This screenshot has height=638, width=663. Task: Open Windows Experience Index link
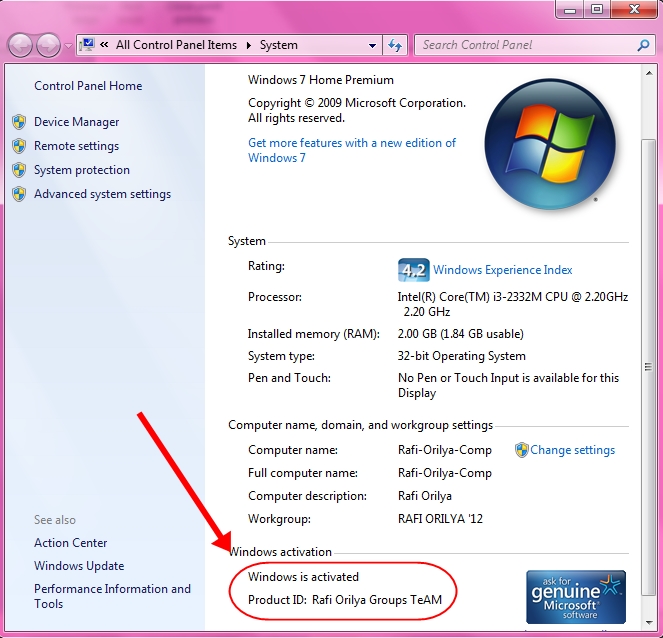pyautogui.click(x=503, y=270)
